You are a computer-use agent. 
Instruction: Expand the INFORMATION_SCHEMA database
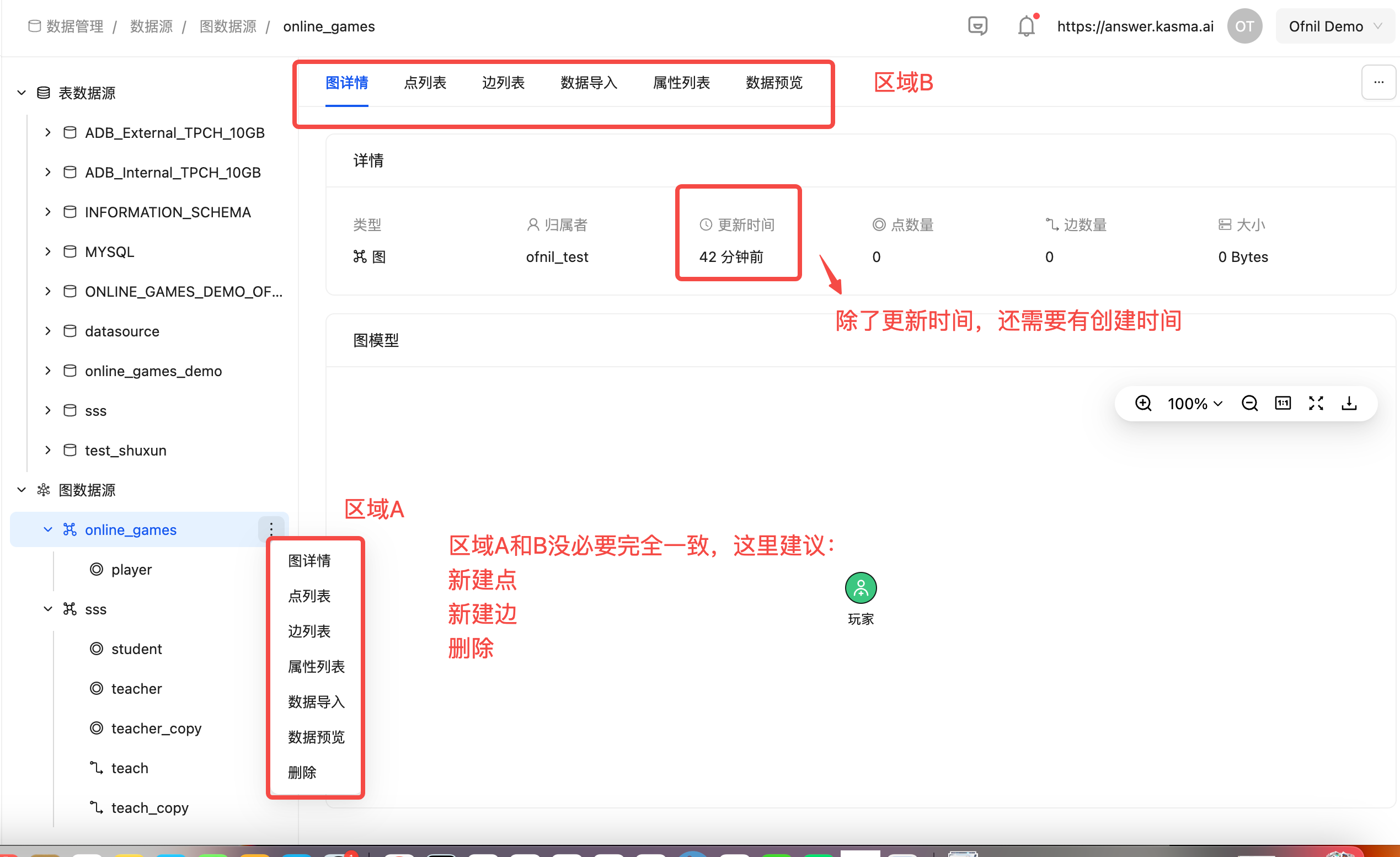(x=49, y=212)
